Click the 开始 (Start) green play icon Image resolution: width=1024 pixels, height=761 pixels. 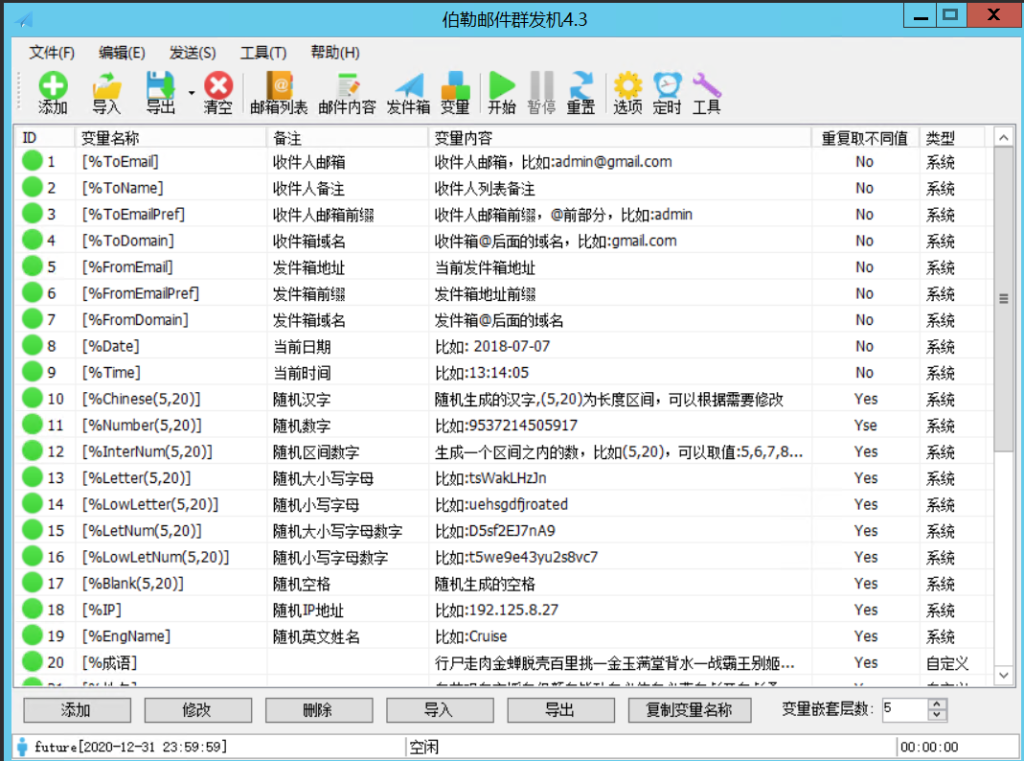tap(502, 93)
